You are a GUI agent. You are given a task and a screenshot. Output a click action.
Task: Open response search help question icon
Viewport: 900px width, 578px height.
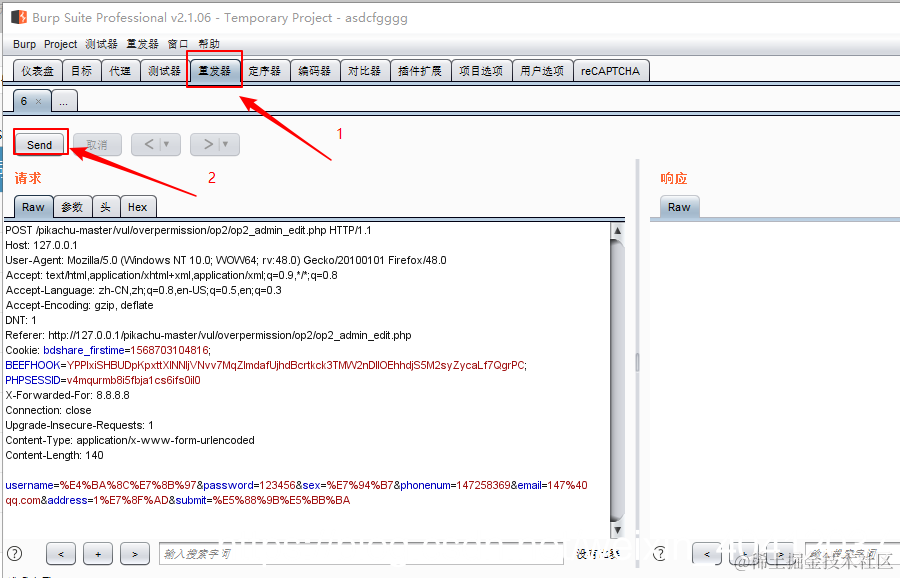[660, 553]
